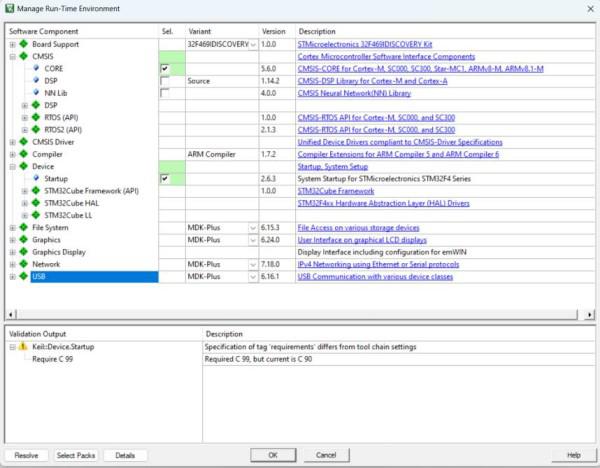Expand the RTOS (API) tree node

(x=25, y=118)
